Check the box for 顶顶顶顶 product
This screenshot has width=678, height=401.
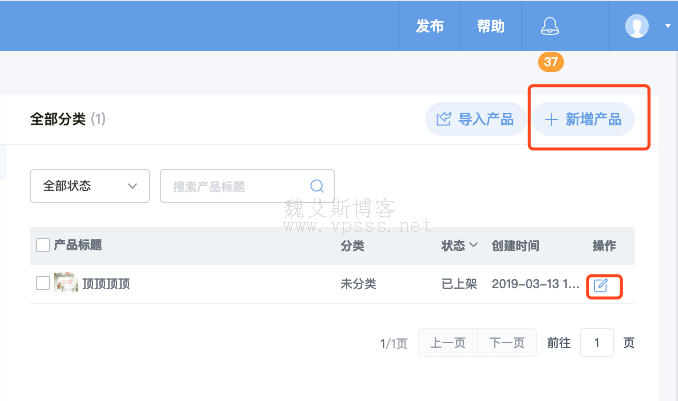[x=43, y=283]
